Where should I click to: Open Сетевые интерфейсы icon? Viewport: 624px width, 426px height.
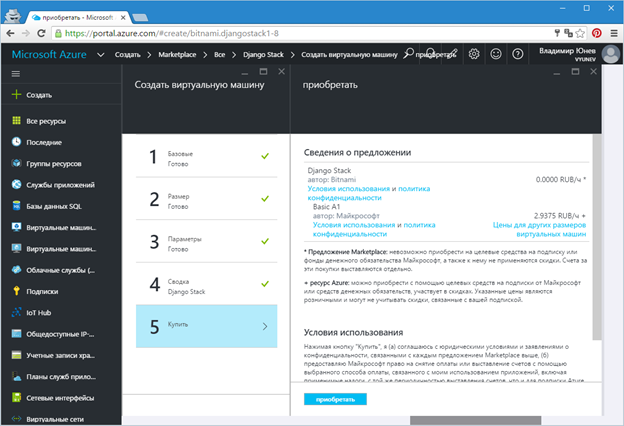[16, 397]
